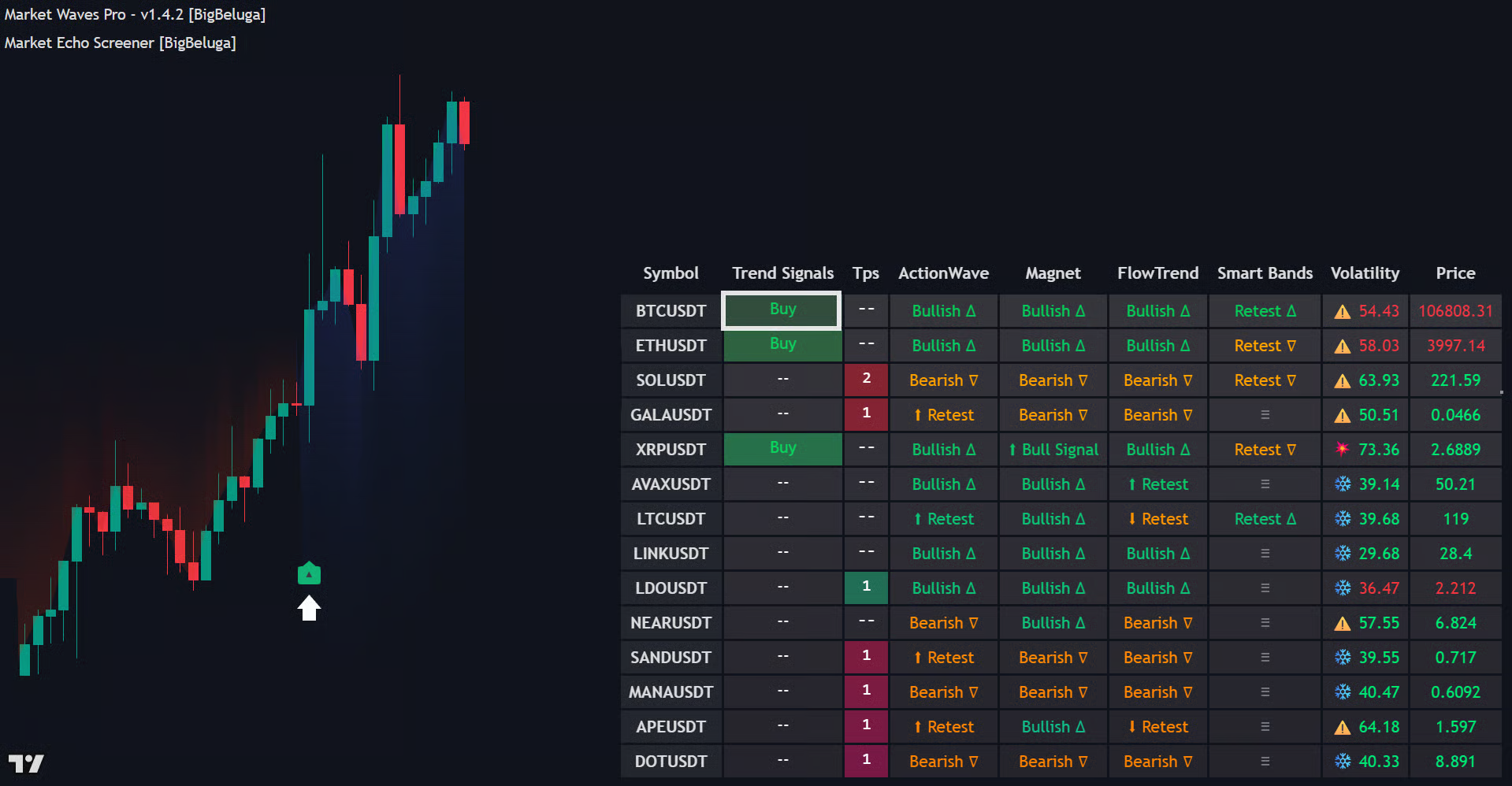Click the Volatility column header
The image size is (1512, 786).
tap(1365, 273)
